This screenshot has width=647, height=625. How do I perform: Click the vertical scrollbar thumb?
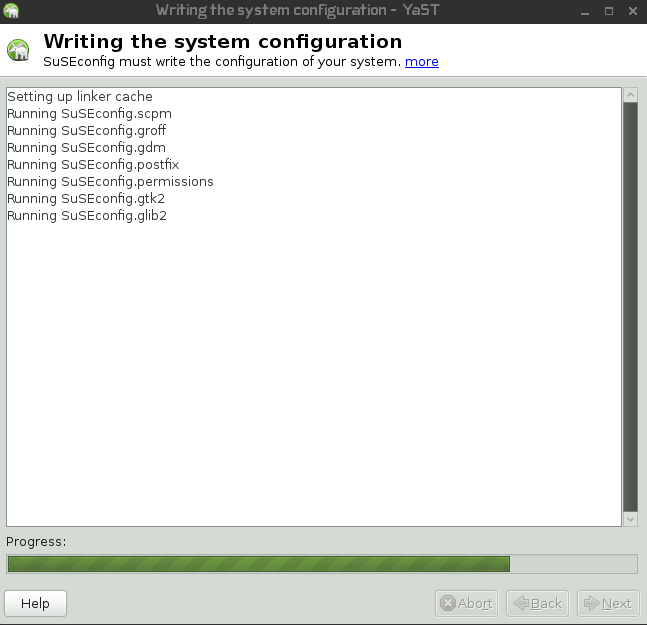click(630, 307)
